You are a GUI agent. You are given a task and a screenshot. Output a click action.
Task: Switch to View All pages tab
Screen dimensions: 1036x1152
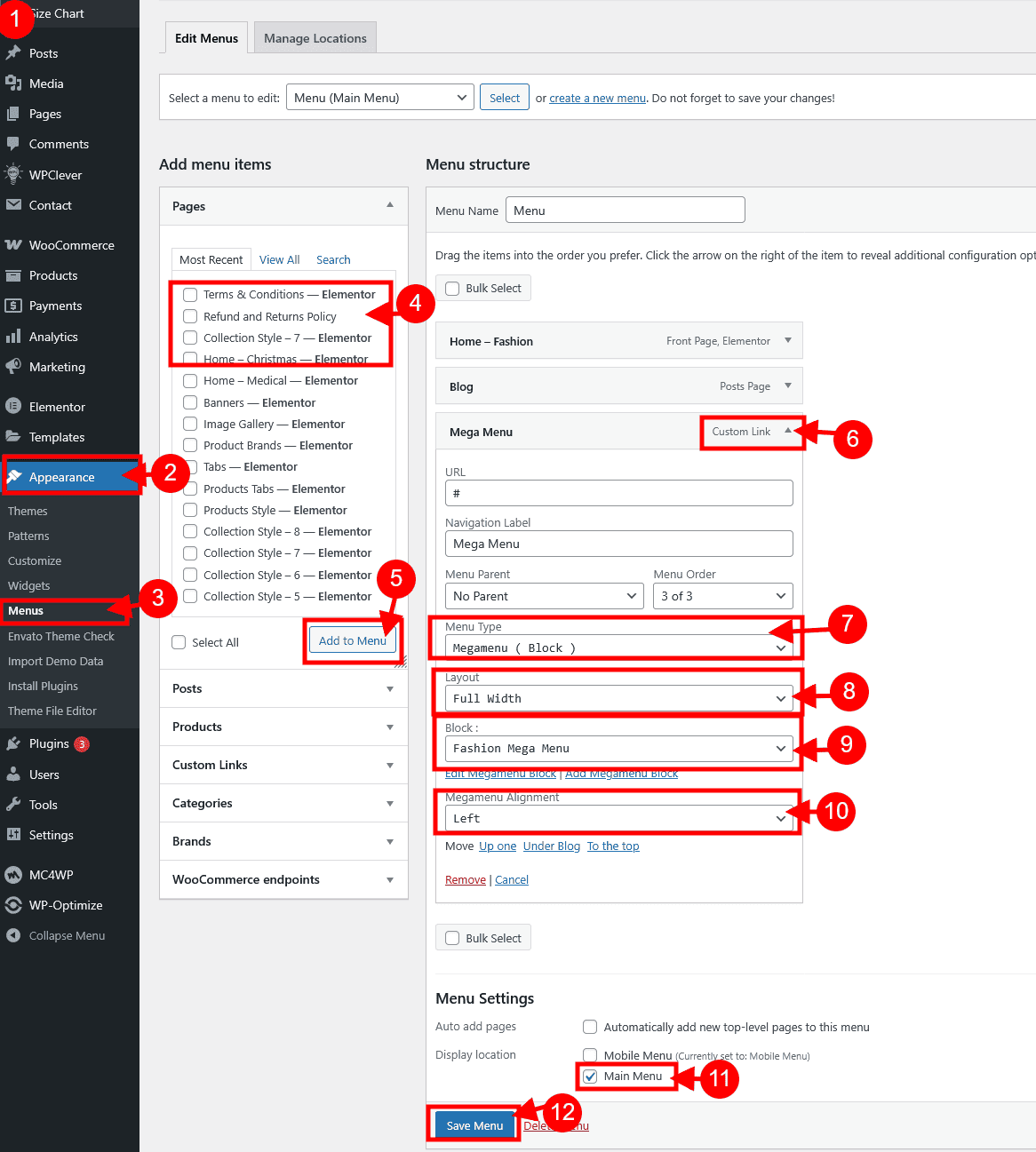pyautogui.click(x=279, y=259)
